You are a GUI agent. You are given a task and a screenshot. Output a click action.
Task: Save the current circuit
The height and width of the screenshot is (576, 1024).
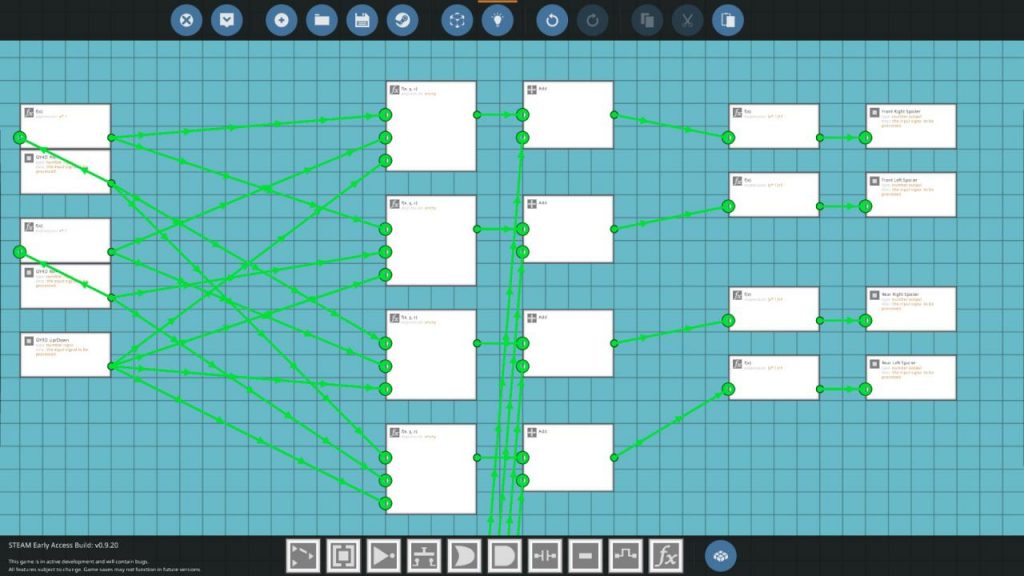click(362, 19)
